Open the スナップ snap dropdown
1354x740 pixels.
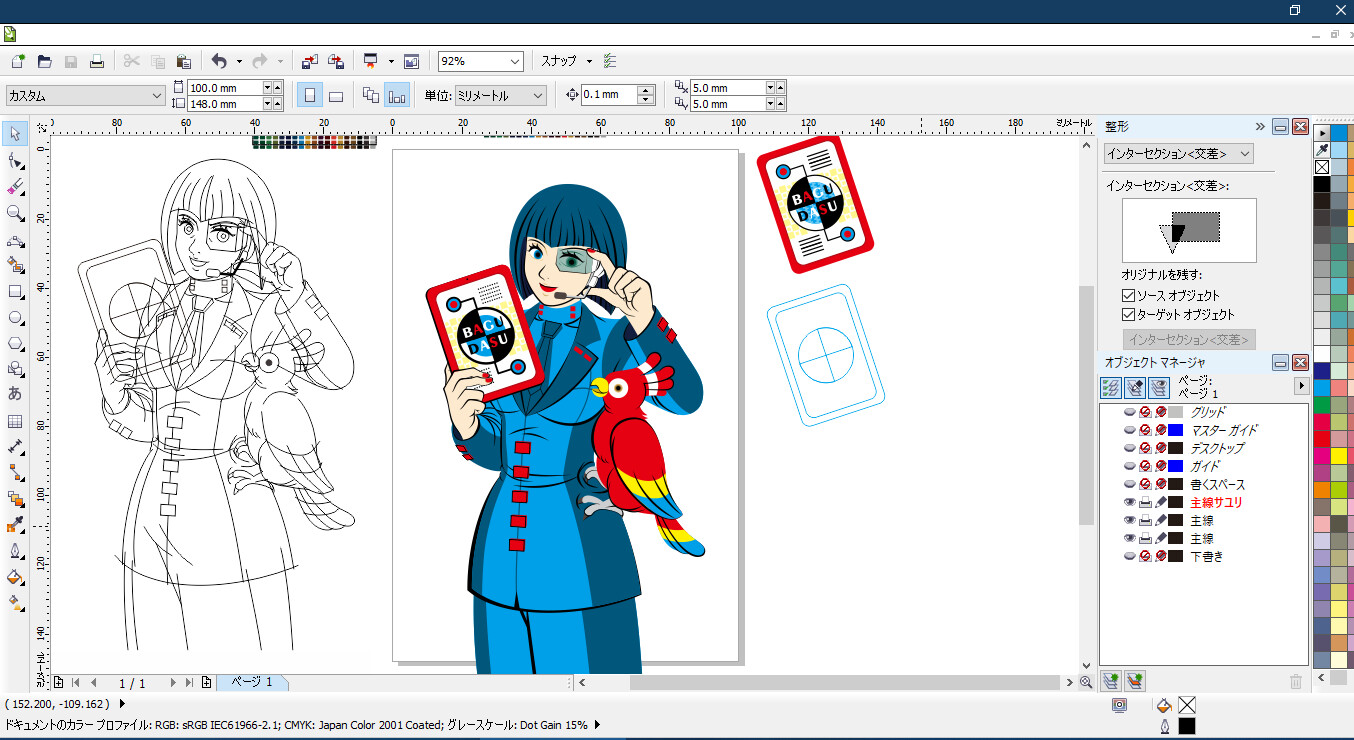point(589,61)
